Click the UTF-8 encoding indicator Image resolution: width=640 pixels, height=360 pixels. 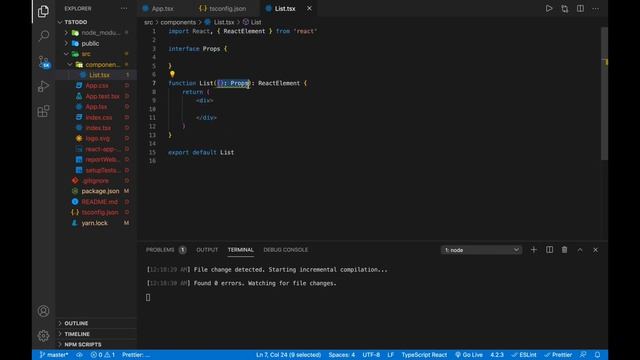[371, 355]
